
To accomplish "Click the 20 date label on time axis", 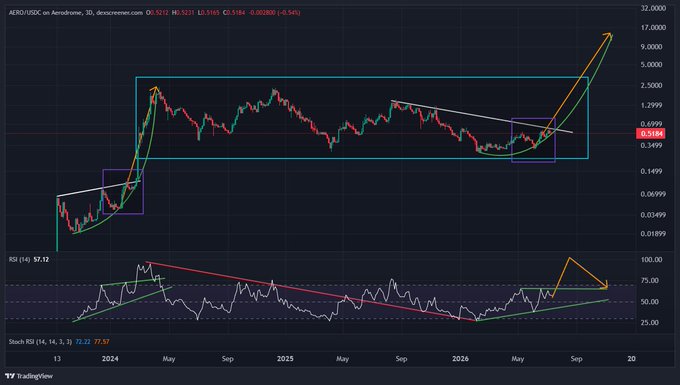I will 631,359.
